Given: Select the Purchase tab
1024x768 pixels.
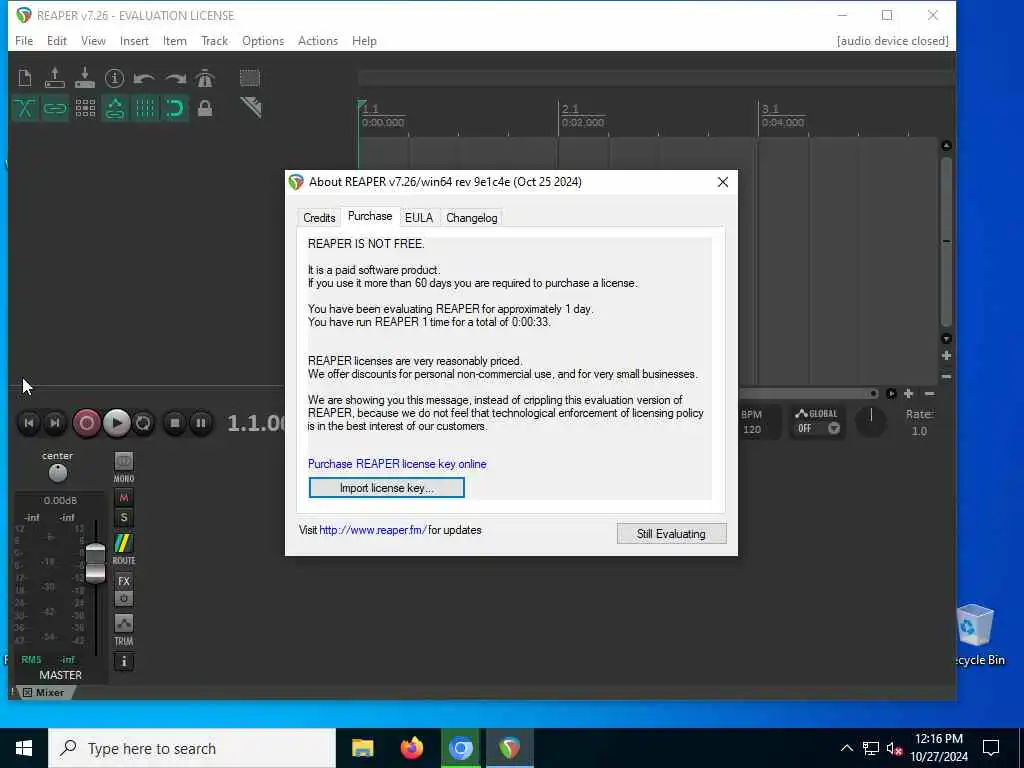Looking at the screenshot, I should (370, 216).
